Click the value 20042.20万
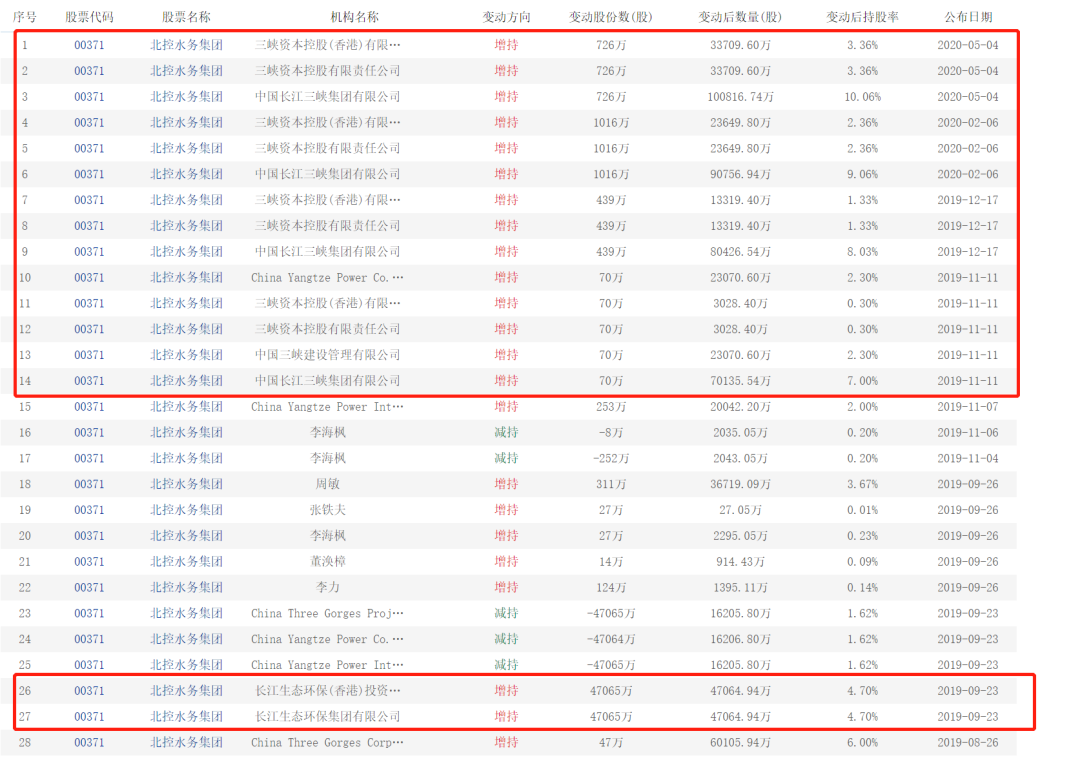Image resolution: width=1080 pixels, height=760 pixels. tap(740, 407)
